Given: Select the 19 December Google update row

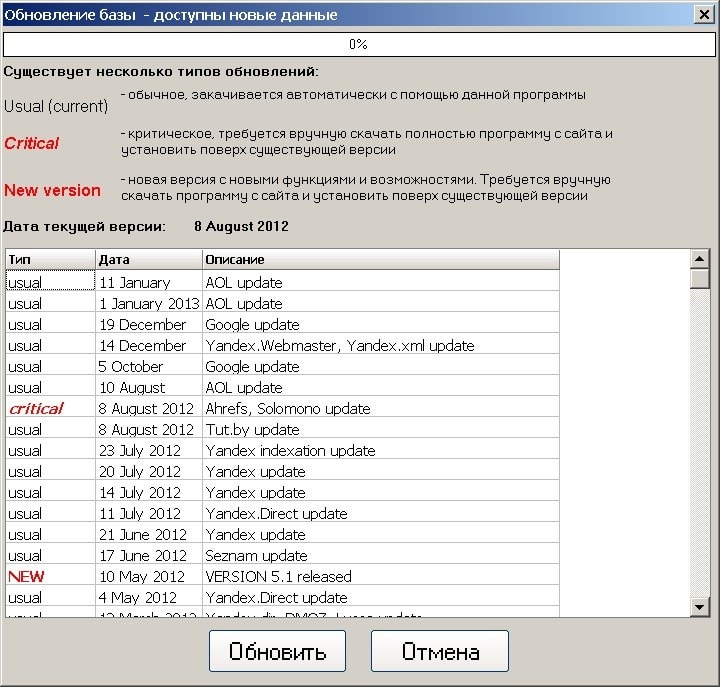Looking at the screenshot, I should click(252, 325).
